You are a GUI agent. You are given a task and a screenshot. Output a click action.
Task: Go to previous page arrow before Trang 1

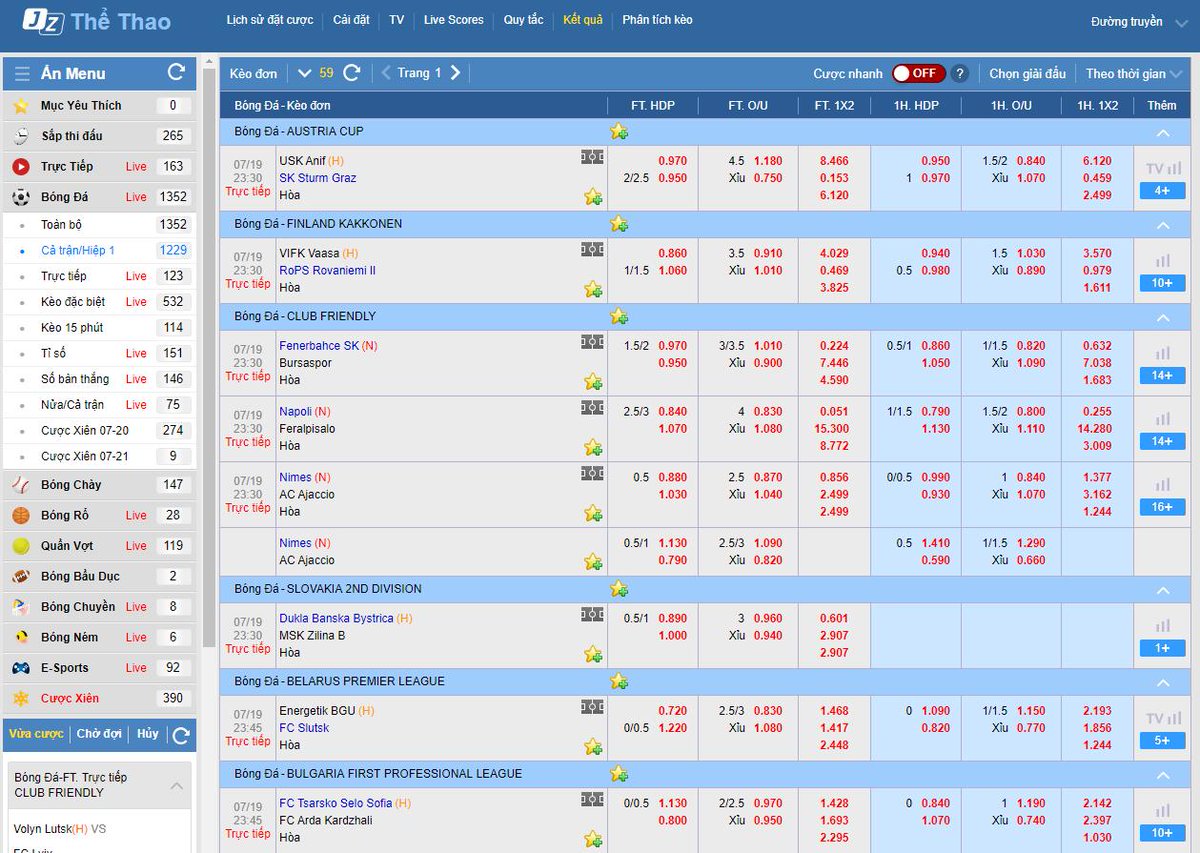[x=386, y=73]
